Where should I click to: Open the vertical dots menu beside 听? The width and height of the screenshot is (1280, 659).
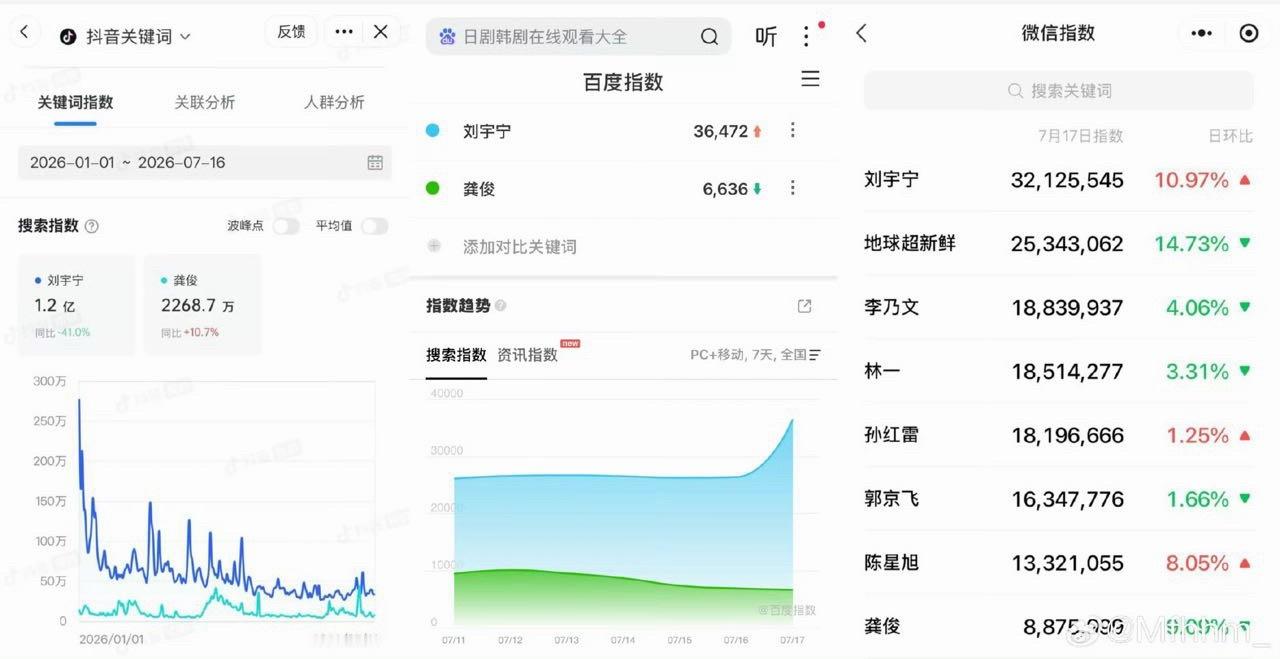(807, 37)
